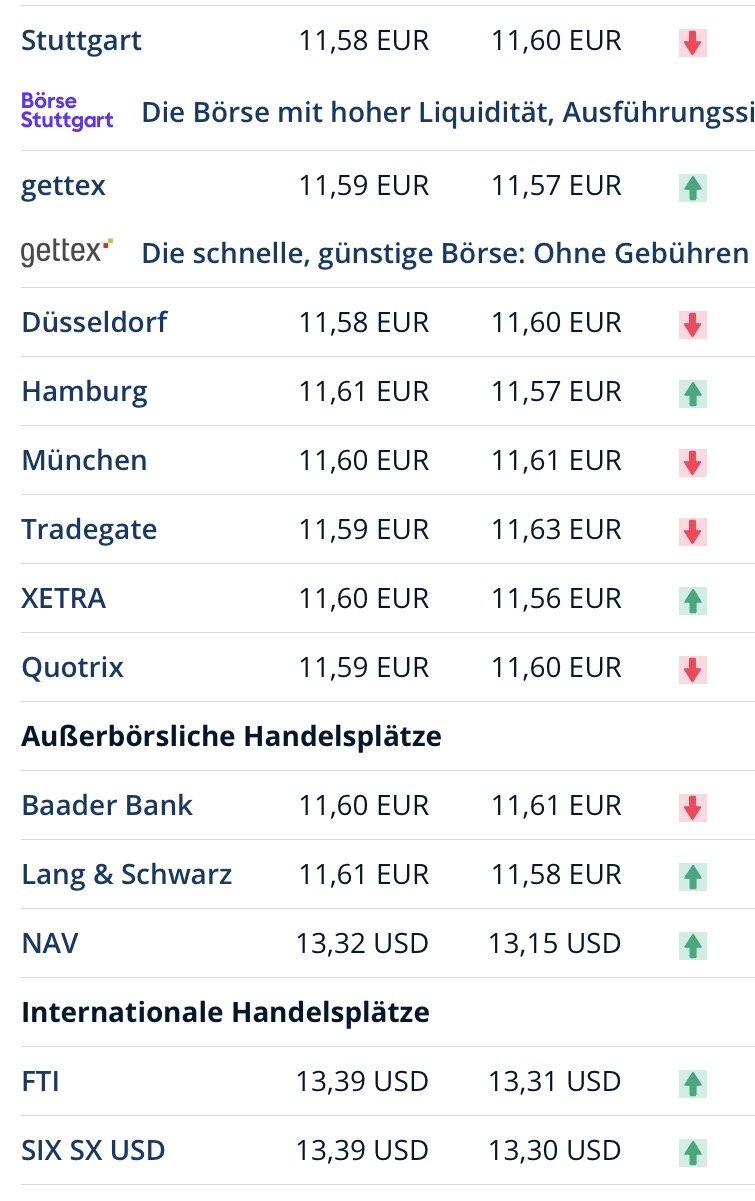Open the Baader Bank trading venue
This screenshot has width=755, height=1201.
tap(107, 805)
